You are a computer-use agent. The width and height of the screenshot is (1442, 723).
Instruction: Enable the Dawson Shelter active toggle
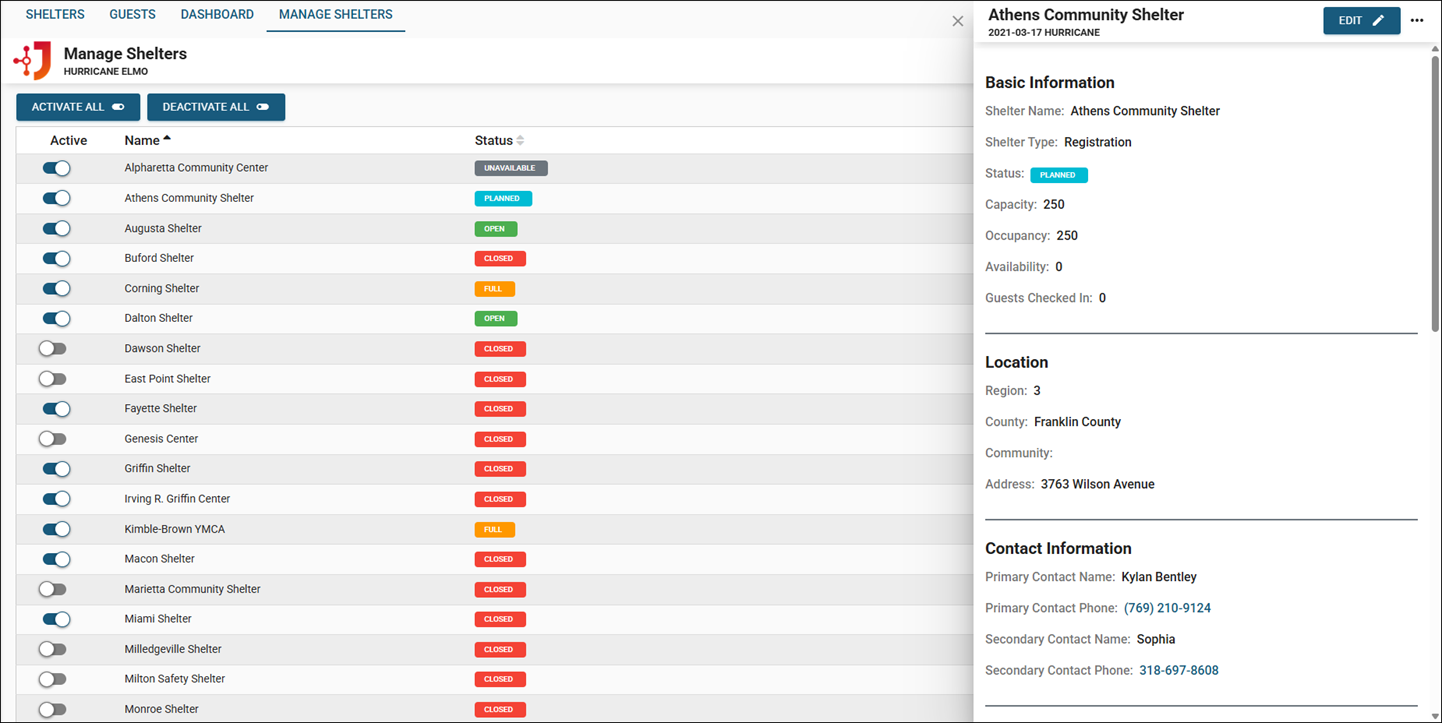tap(53, 349)
